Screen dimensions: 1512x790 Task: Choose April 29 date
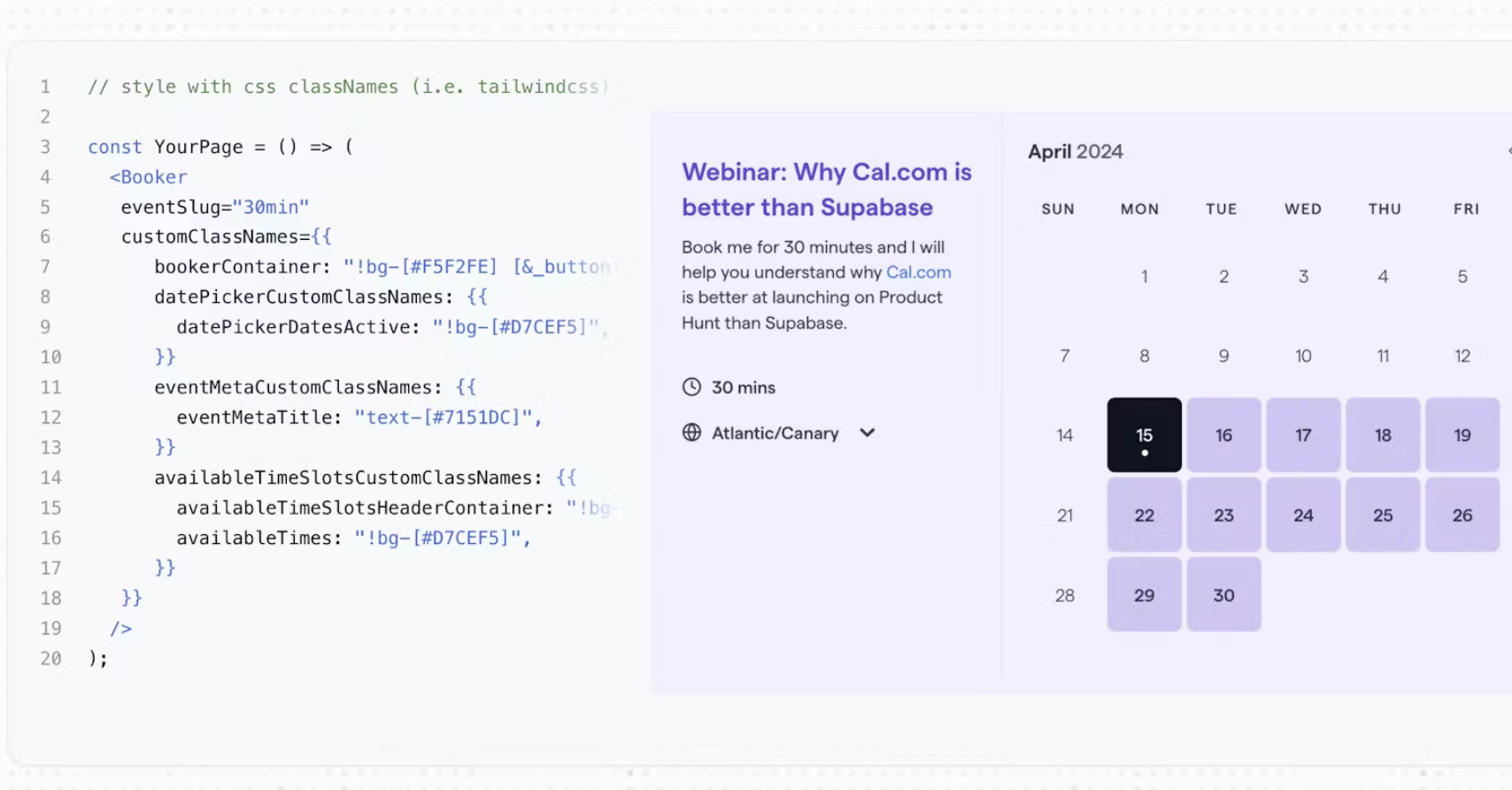pyautogui.click(x=1144, y=594)
